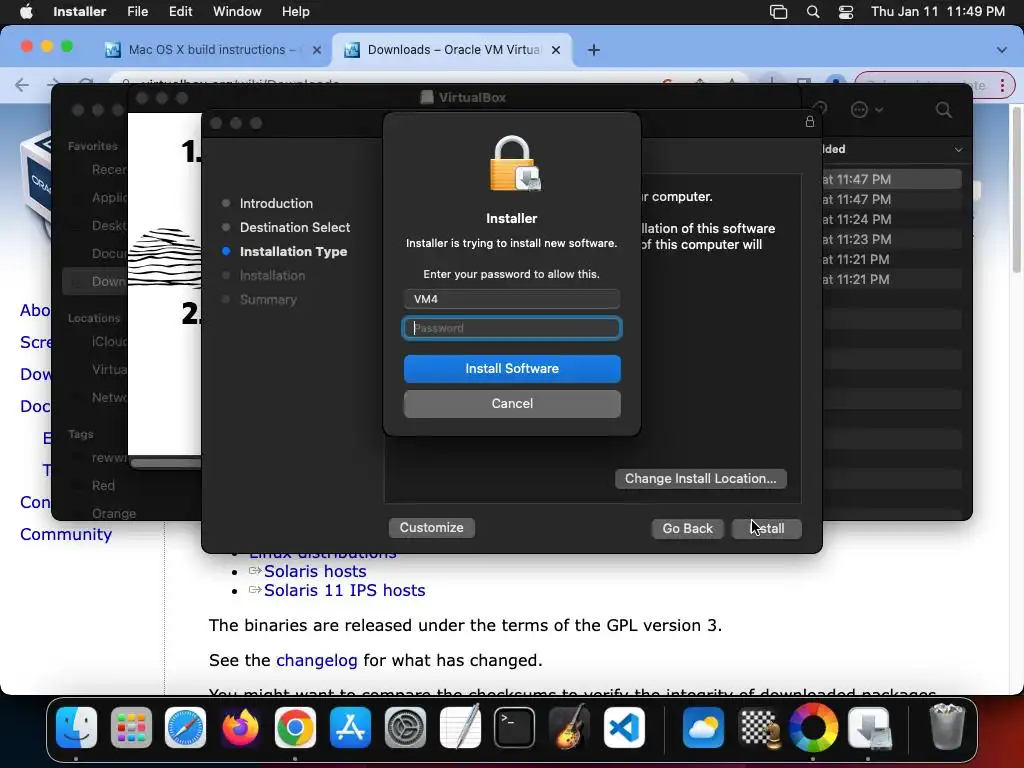Open the Help menu
Viewport: 1024px width, 768px height.
(x=295, y=12)
